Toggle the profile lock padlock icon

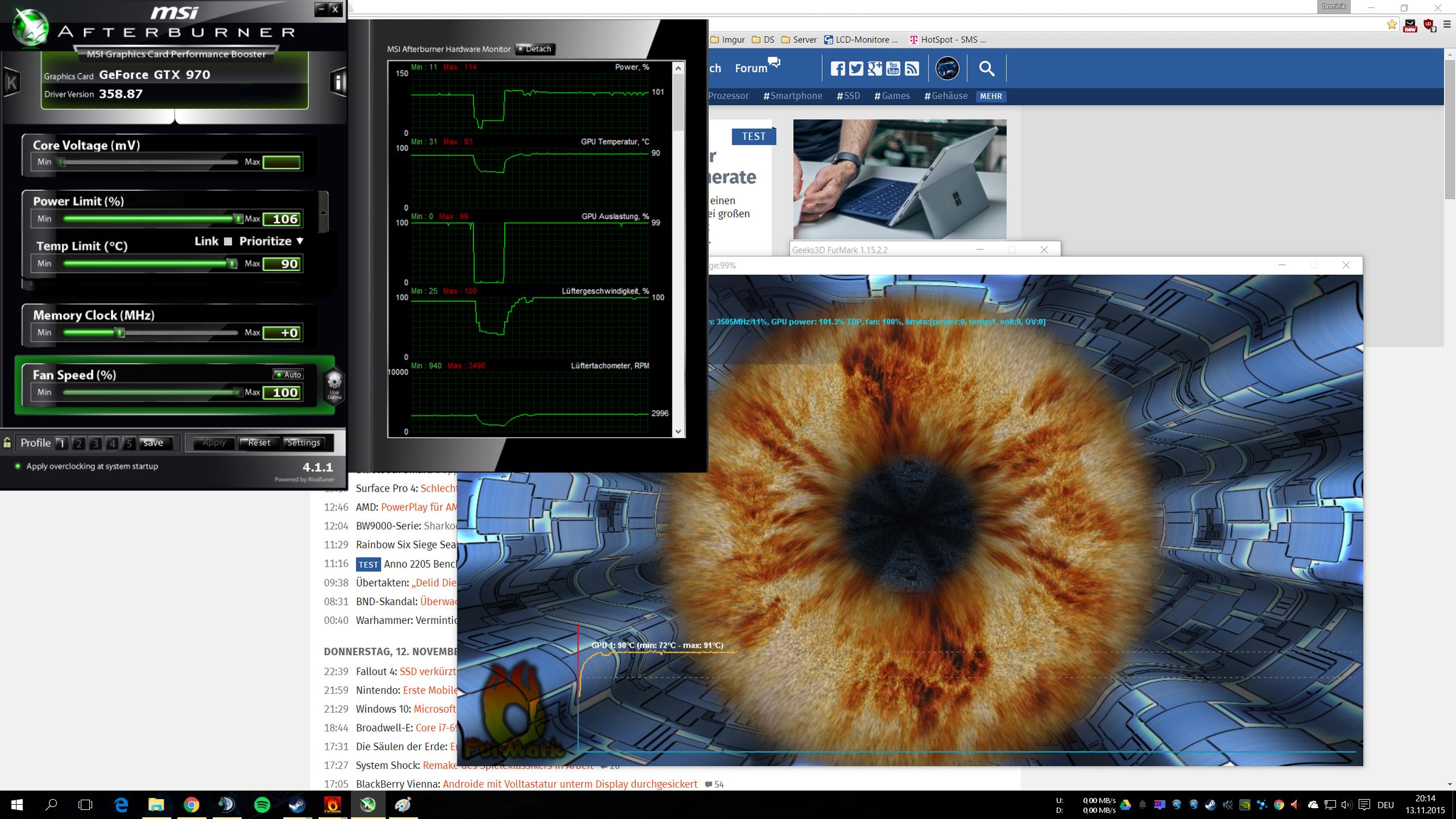coord(7,442)
